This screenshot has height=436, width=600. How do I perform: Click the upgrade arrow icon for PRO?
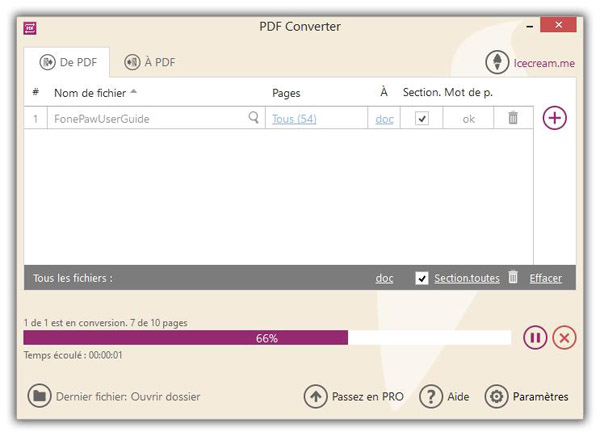[x=315, y=397]
